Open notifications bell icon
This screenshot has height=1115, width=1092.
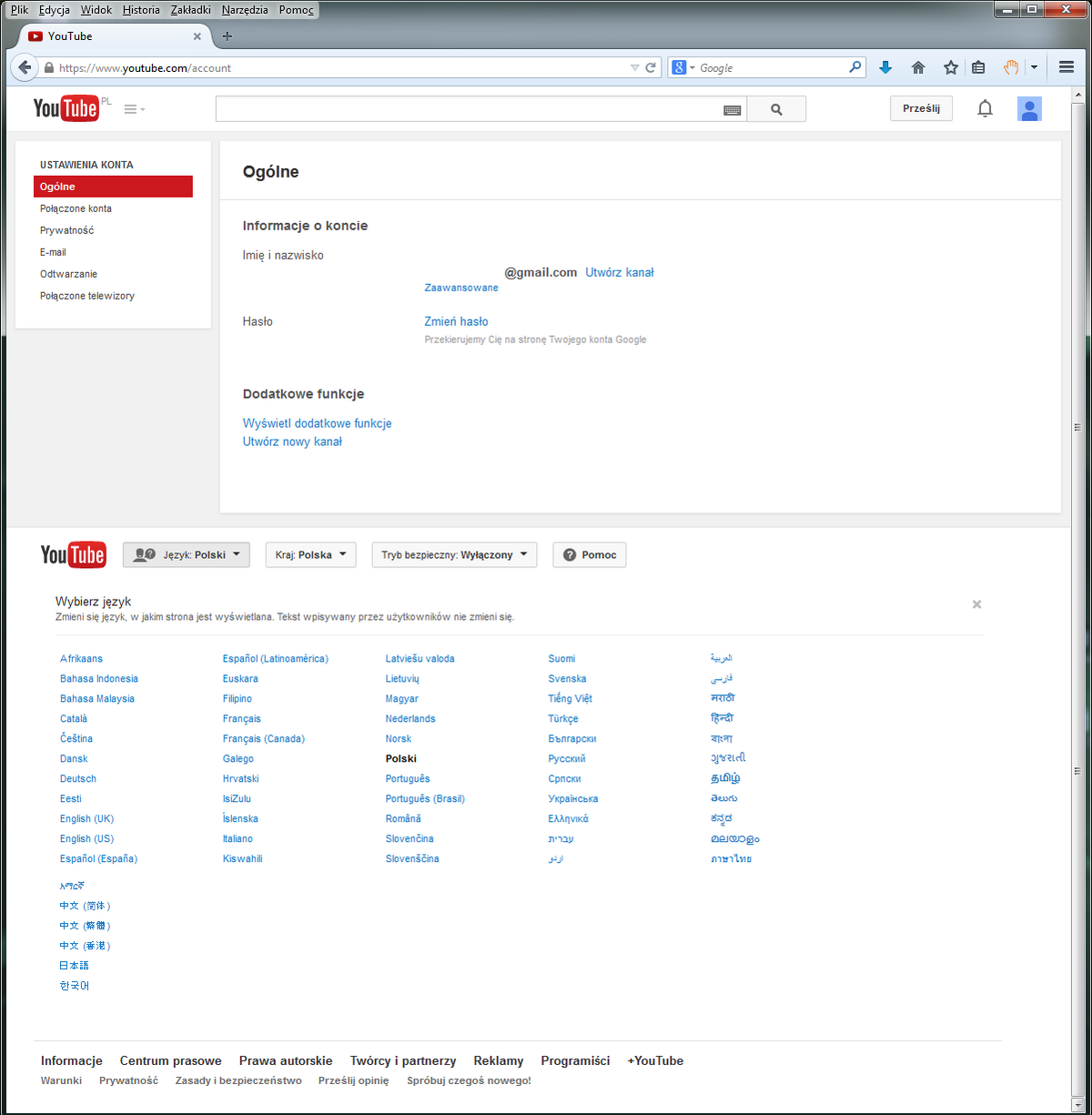[x=985, y=109]
